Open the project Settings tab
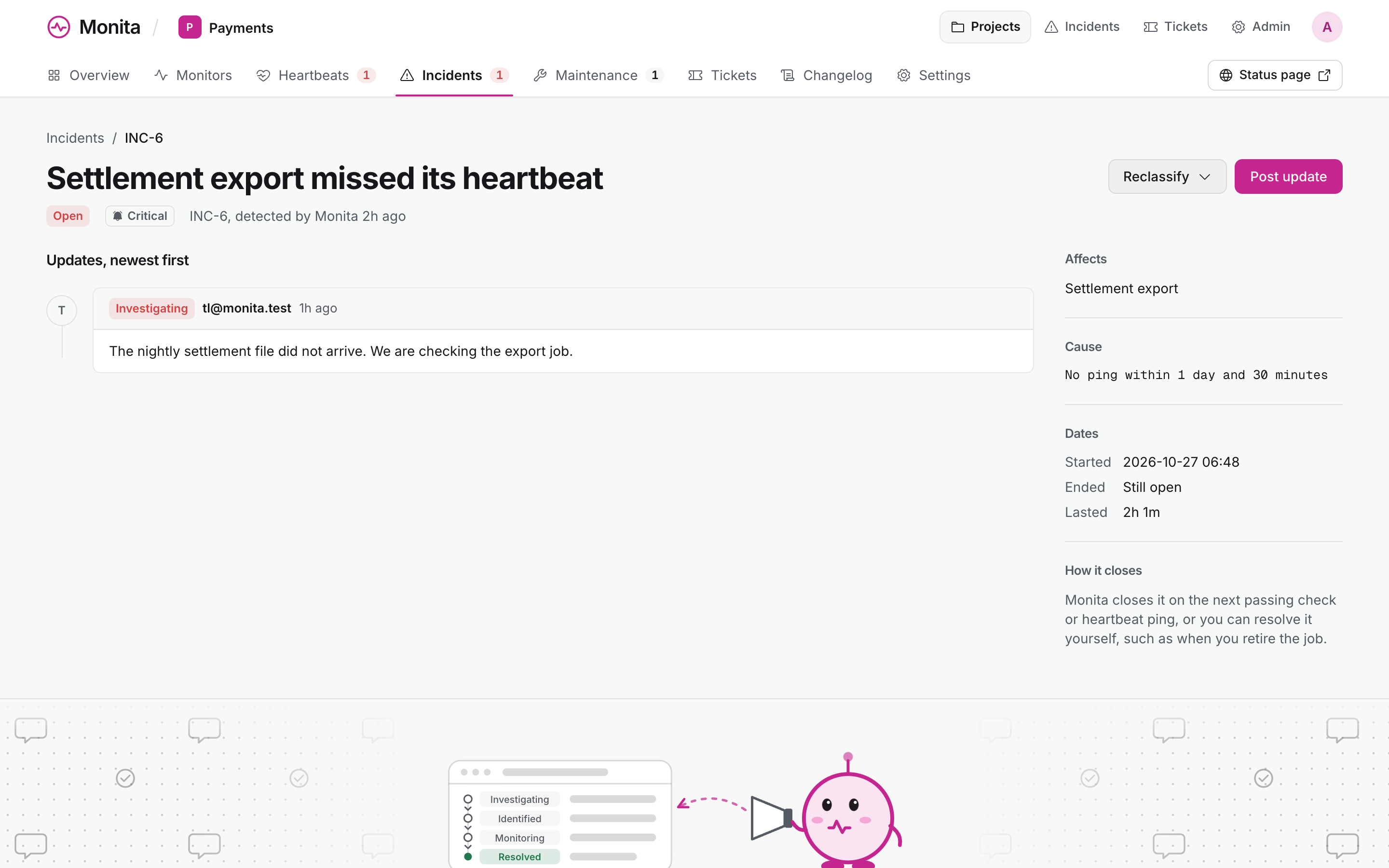This screenshot has height=868, width=1389. (x=933, y=75)
